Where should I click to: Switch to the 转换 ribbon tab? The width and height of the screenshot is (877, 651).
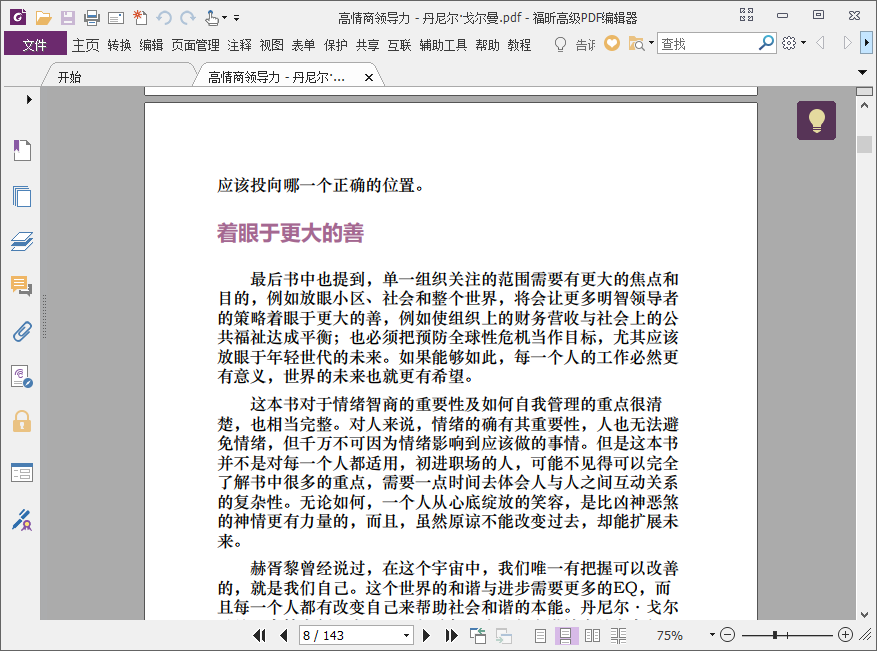tap(119, 45)
